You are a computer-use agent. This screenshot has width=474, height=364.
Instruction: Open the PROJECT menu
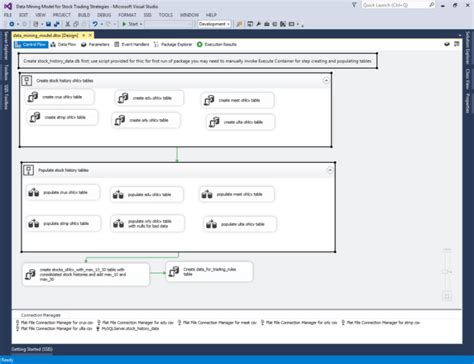tap(62, 15)
